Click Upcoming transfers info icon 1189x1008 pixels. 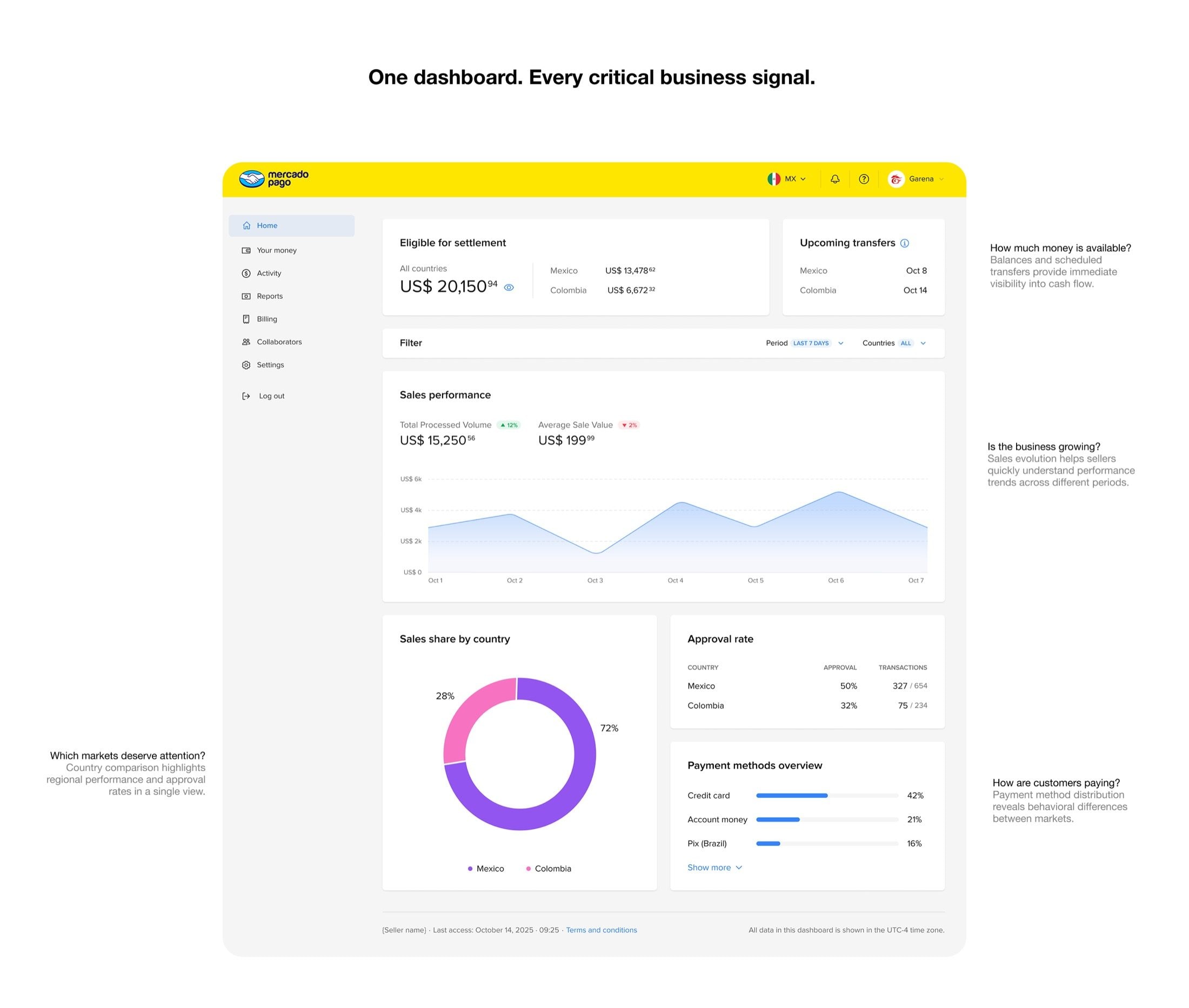(x=905, y=243)
